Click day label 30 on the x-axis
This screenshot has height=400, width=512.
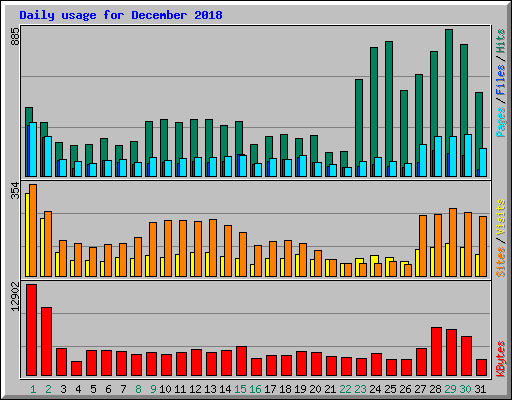[465, 389]
